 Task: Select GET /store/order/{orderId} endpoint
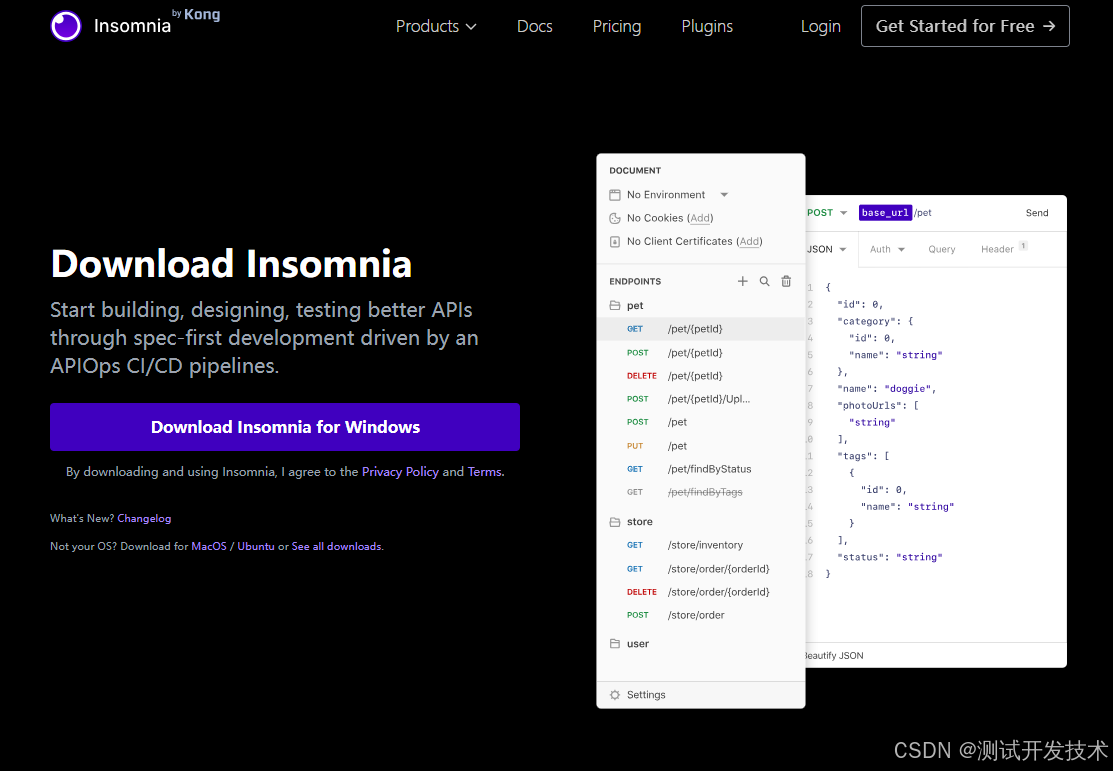(701, 569)
